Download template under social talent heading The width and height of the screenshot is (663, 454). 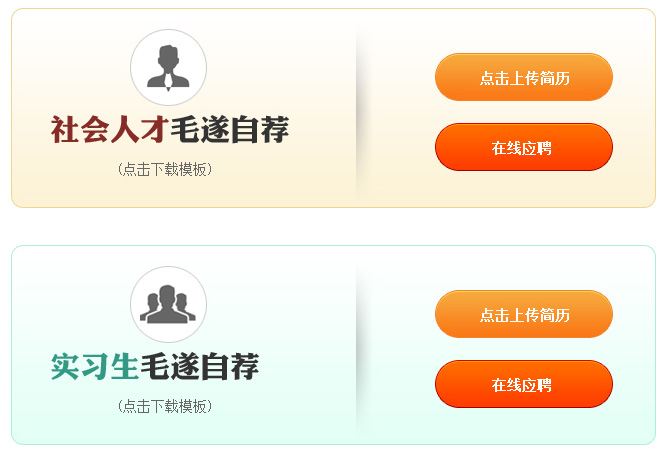(165, 170)
